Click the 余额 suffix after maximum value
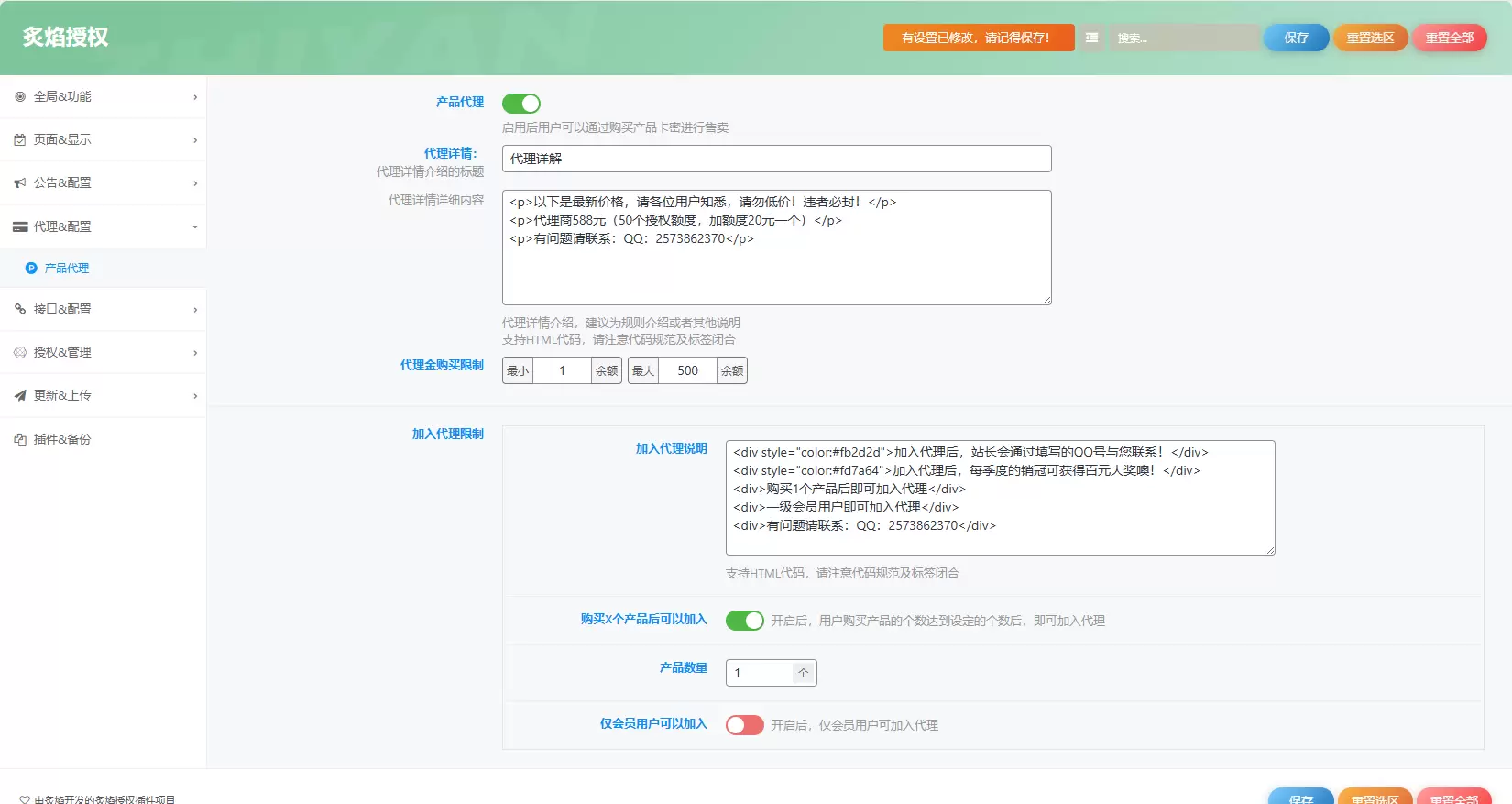Viewport: 1512px width, 804px height. [x=732, y=370]
